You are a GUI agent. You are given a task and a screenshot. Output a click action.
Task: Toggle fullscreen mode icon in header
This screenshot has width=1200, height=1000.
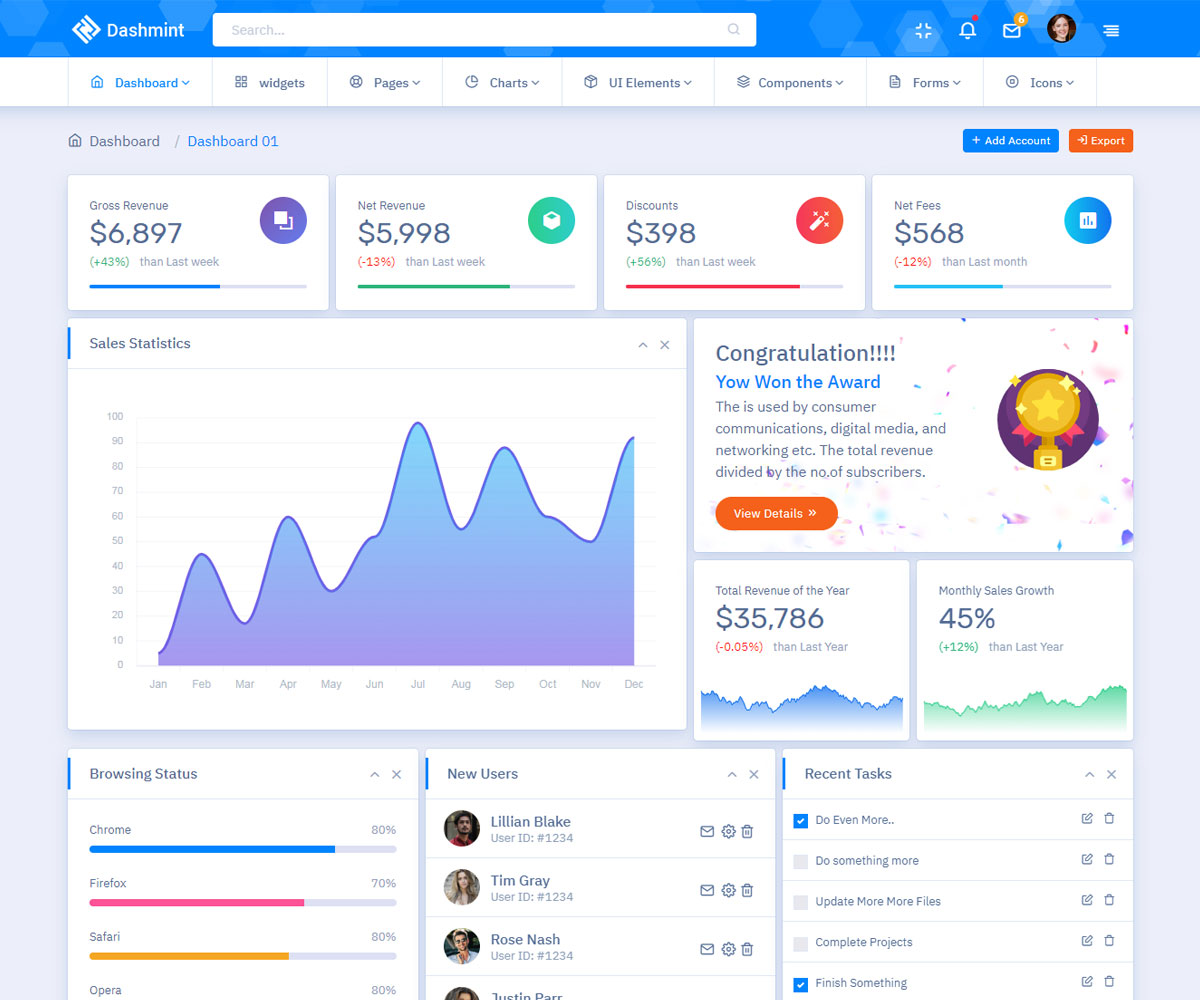(x=923, y=30)
